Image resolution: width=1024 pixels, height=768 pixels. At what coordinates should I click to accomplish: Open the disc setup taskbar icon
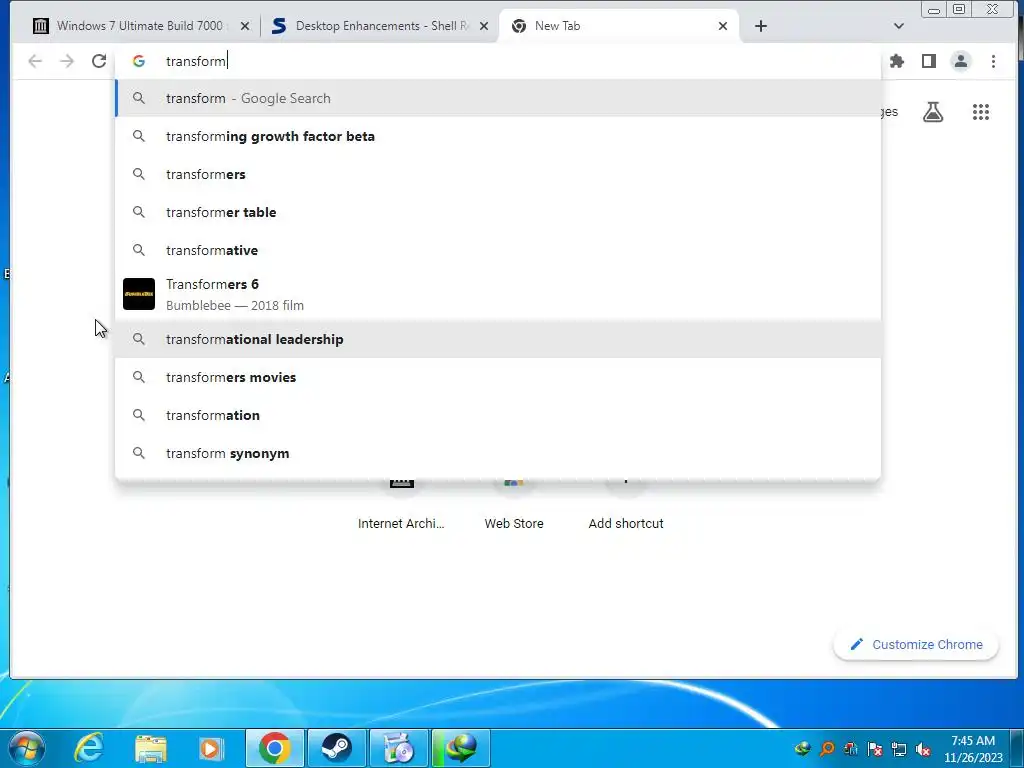(x=399, y=748)
